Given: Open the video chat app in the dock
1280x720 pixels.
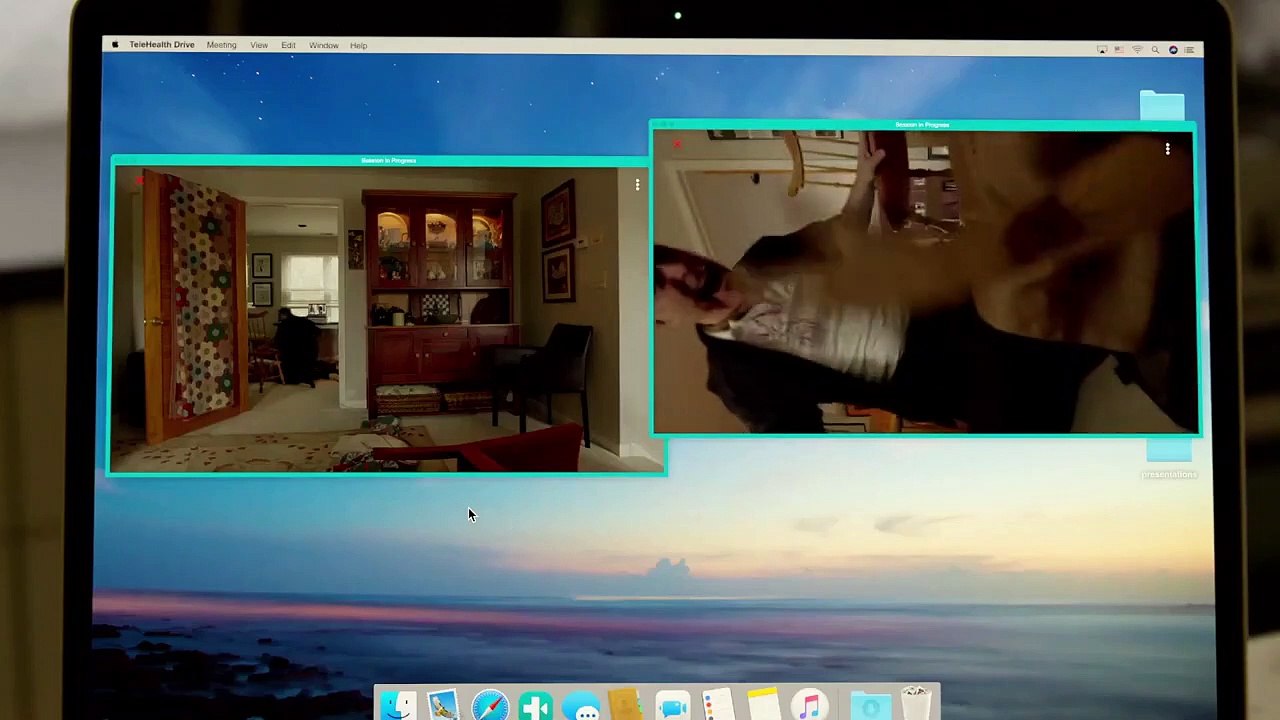Looking at the screenshot, I should 672,706.
